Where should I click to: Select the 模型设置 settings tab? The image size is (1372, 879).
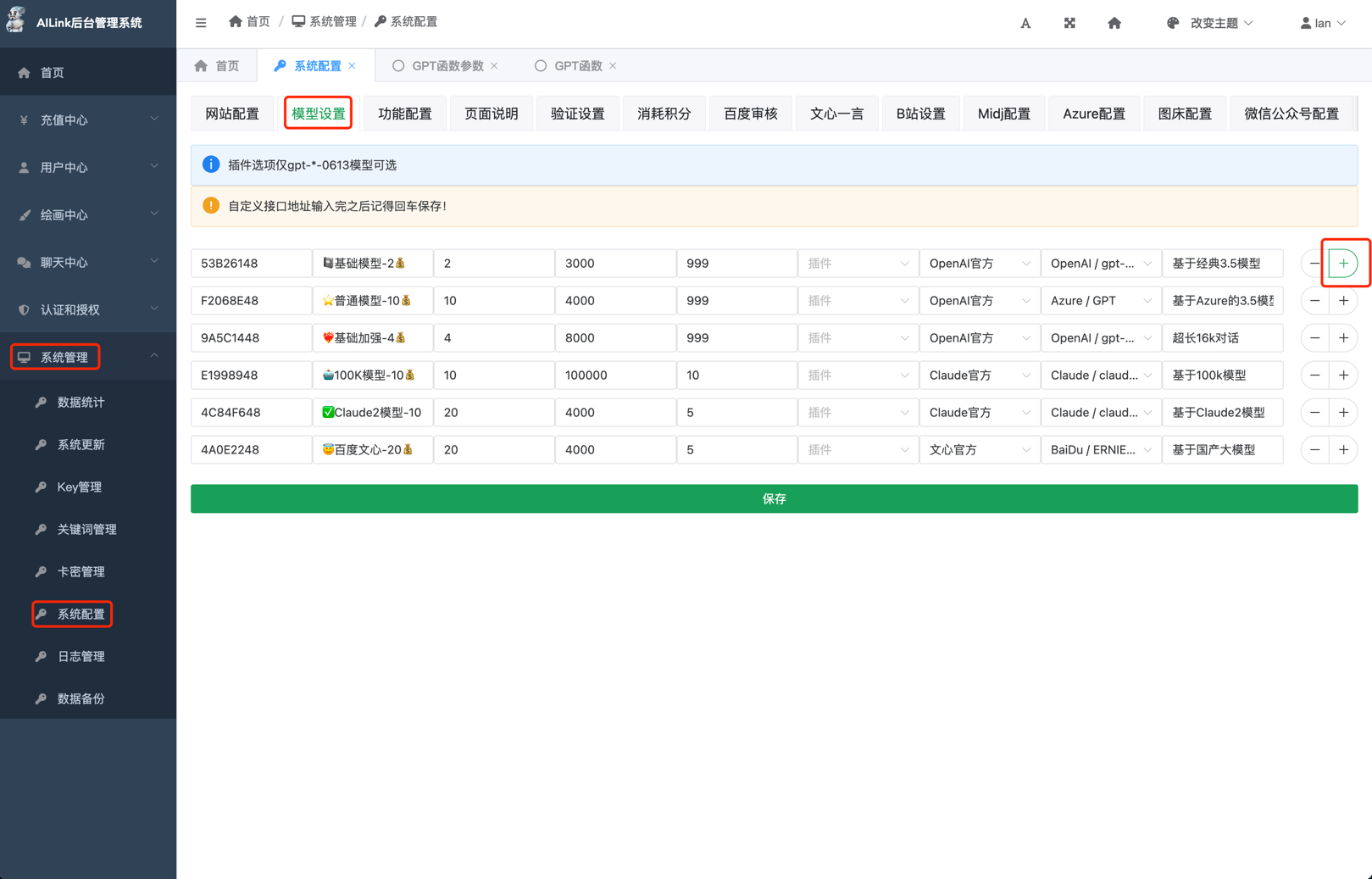[x=319, y=114]
